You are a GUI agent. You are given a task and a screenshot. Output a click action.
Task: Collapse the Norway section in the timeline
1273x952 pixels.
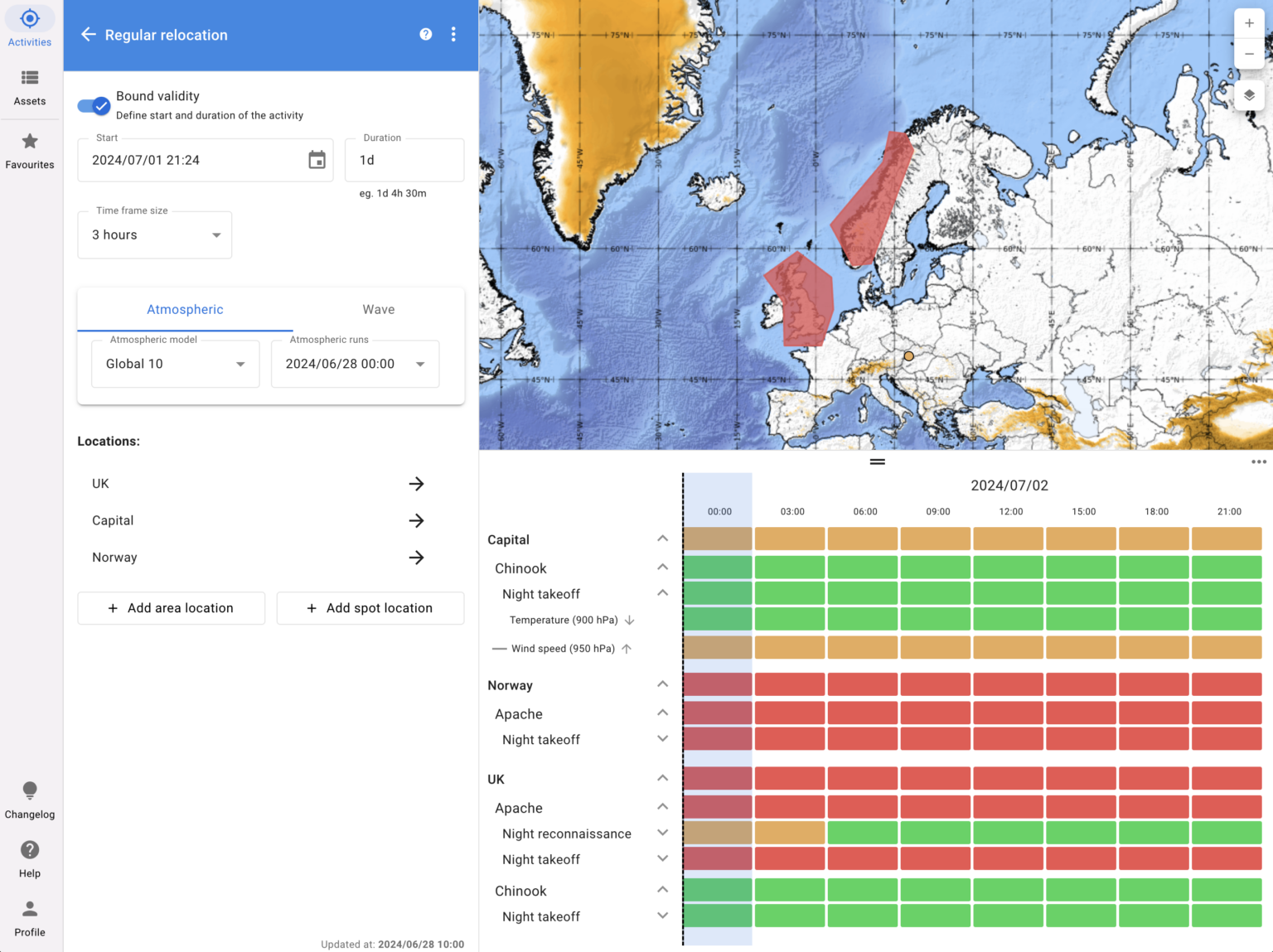pos(662,684)
